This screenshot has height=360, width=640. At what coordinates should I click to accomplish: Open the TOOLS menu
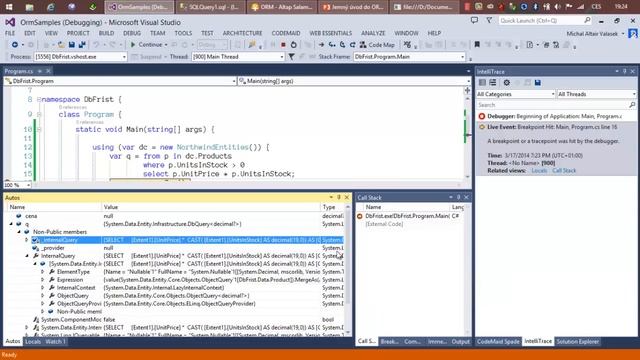pyautogui.click(x=183, y=33)
